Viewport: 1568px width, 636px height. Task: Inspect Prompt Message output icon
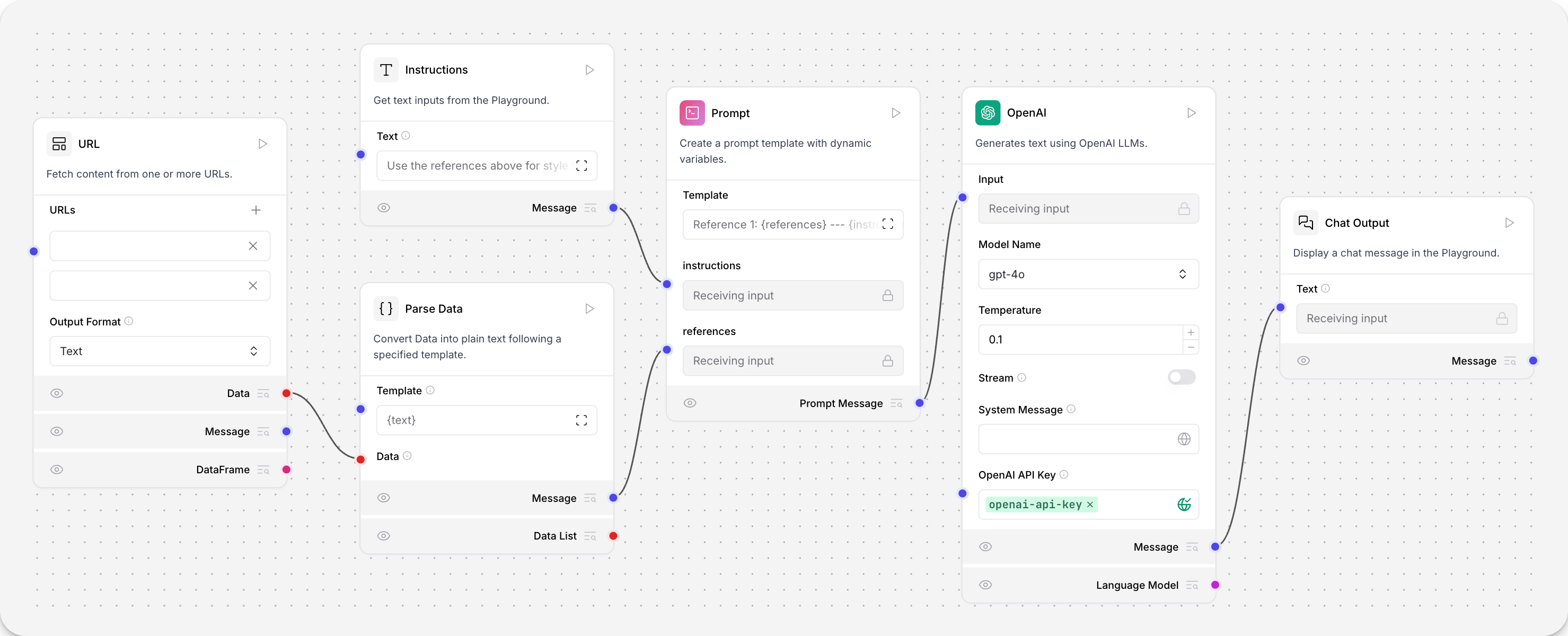(x=896, y=403)
